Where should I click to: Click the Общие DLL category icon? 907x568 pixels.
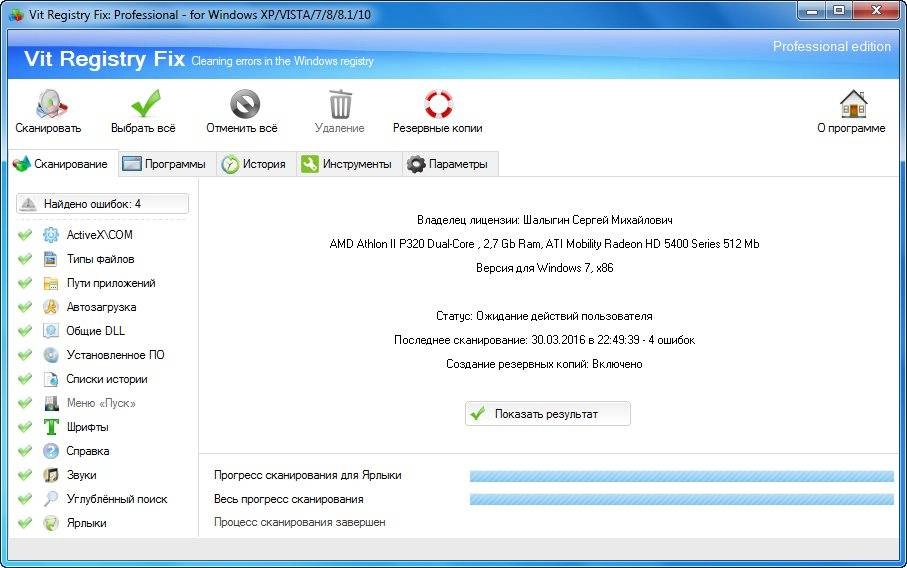51,331
